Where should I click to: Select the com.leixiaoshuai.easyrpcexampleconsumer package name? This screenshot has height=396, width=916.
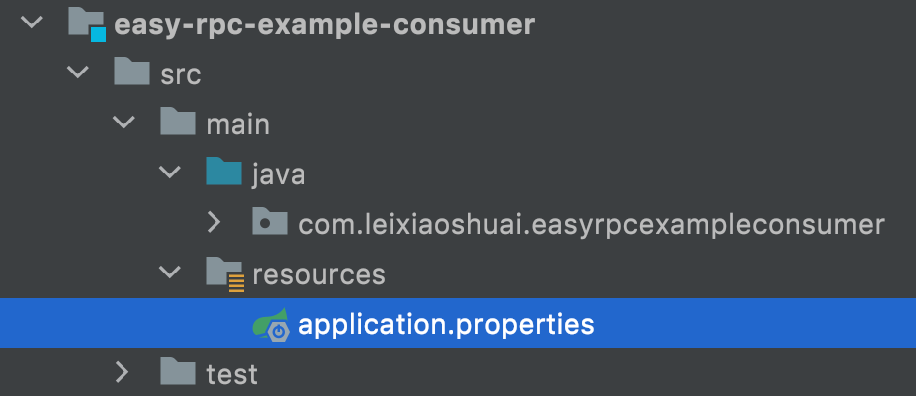[x=592, y=224]
